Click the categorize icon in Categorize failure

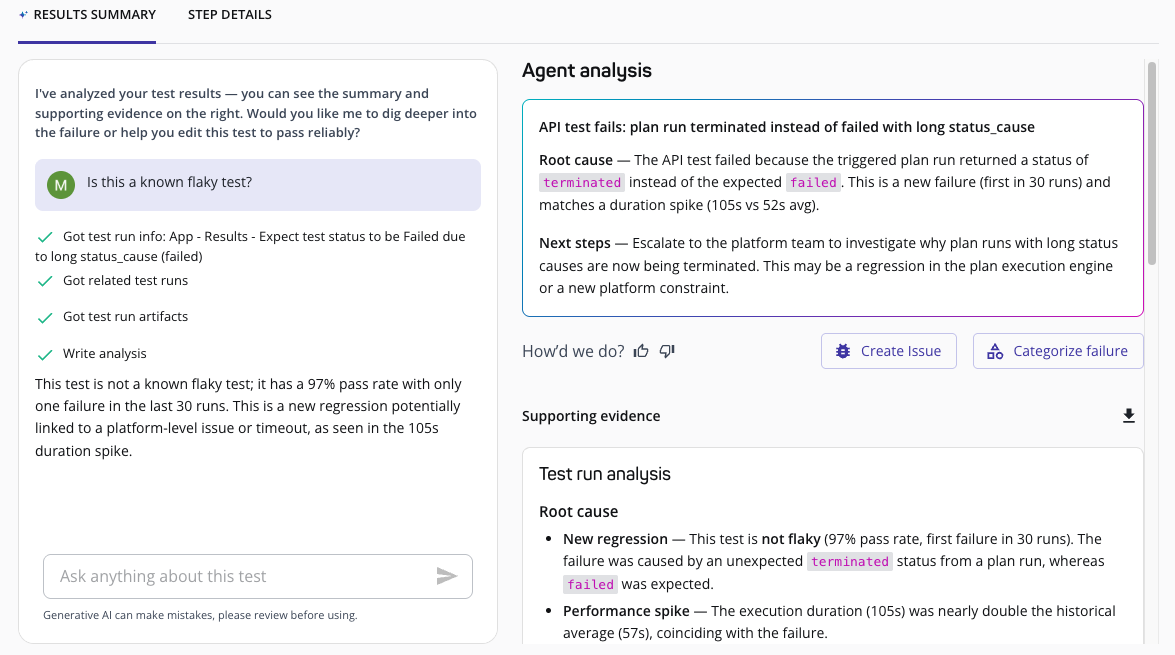(x=995, y=351)
